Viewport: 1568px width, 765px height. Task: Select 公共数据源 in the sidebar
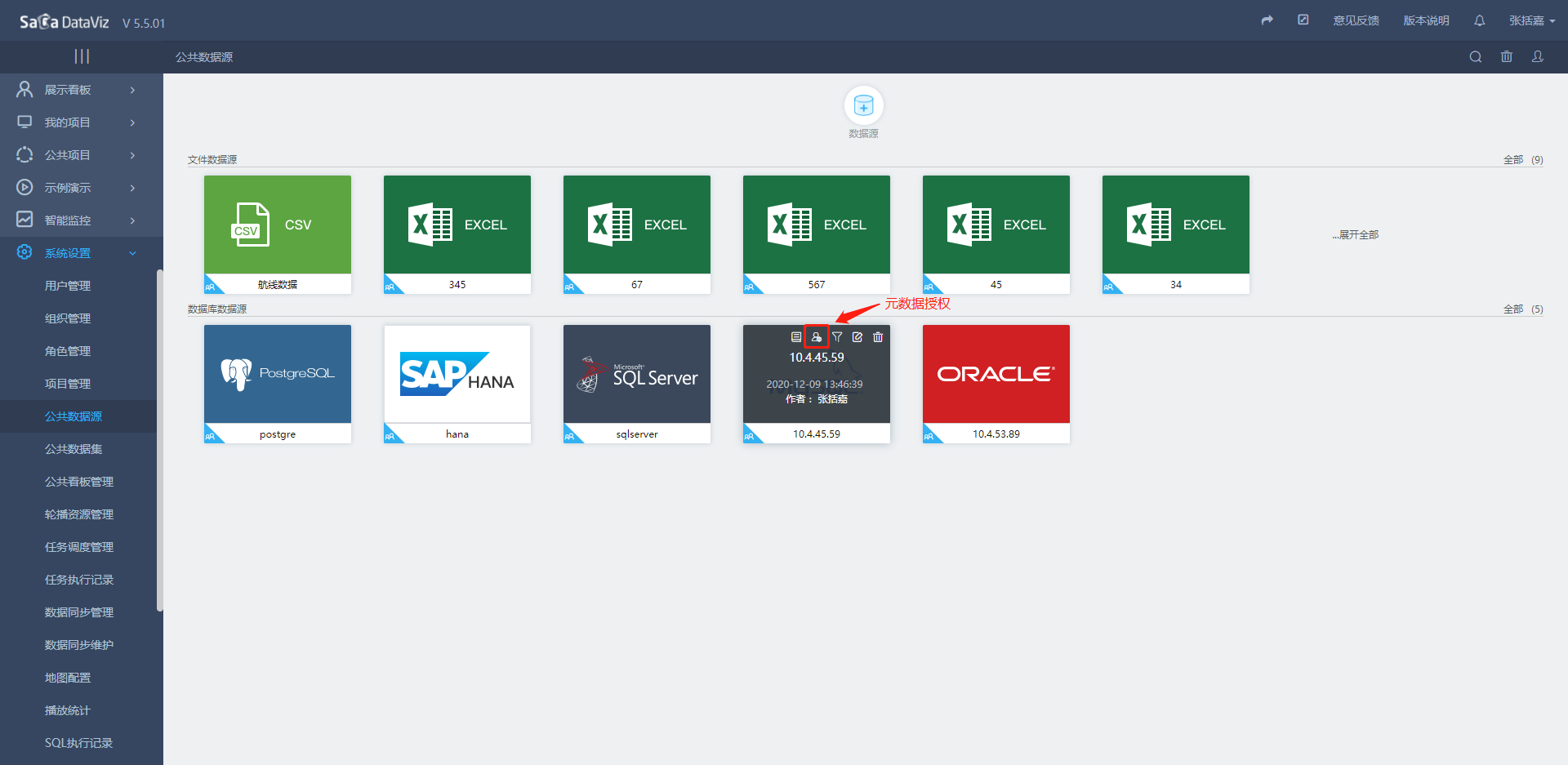pyautogui.click(x=73, y=416)
